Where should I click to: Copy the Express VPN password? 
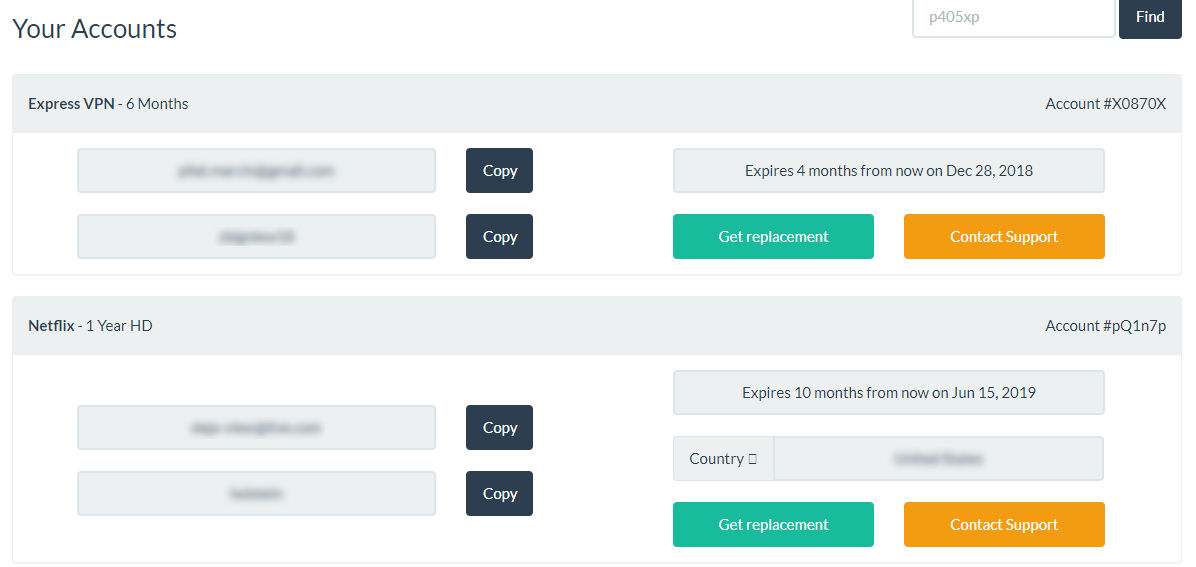point(499,237)
